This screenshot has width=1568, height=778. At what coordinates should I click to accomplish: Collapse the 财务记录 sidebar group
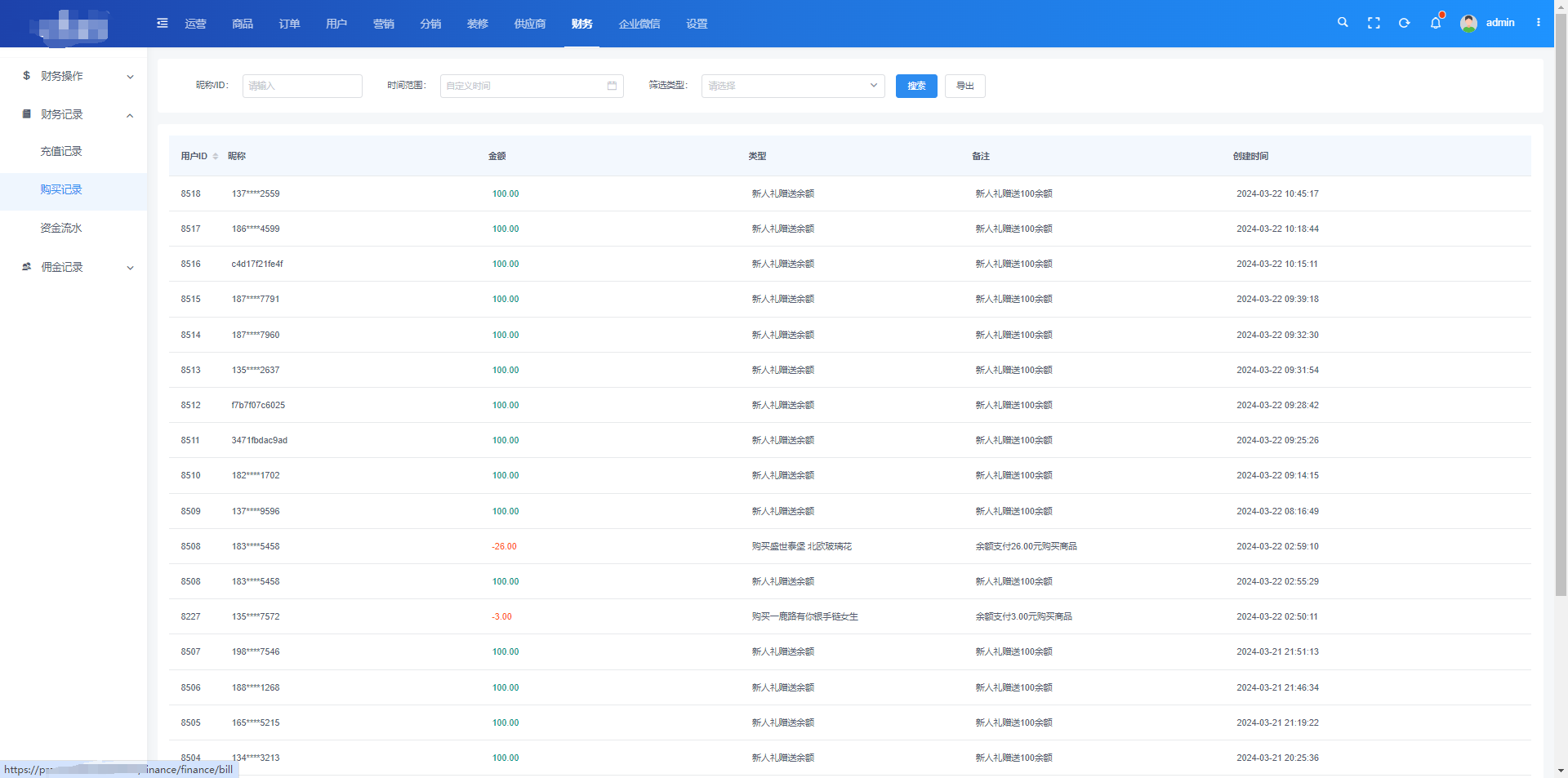73,114
